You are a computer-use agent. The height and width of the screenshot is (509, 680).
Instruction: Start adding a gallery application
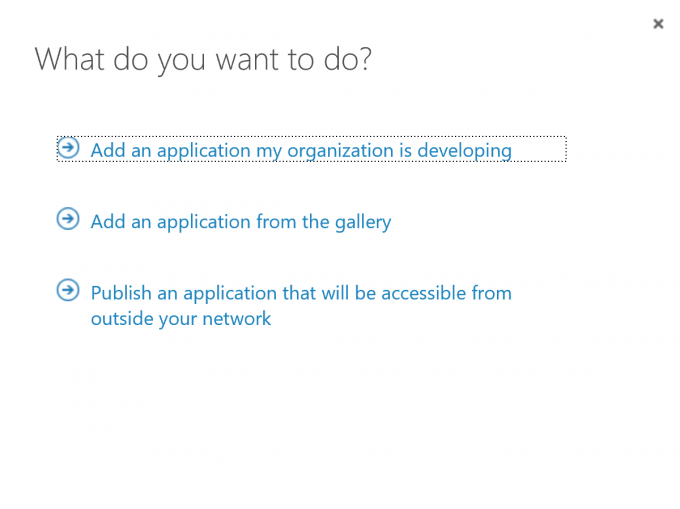click(x=240, y=222)
